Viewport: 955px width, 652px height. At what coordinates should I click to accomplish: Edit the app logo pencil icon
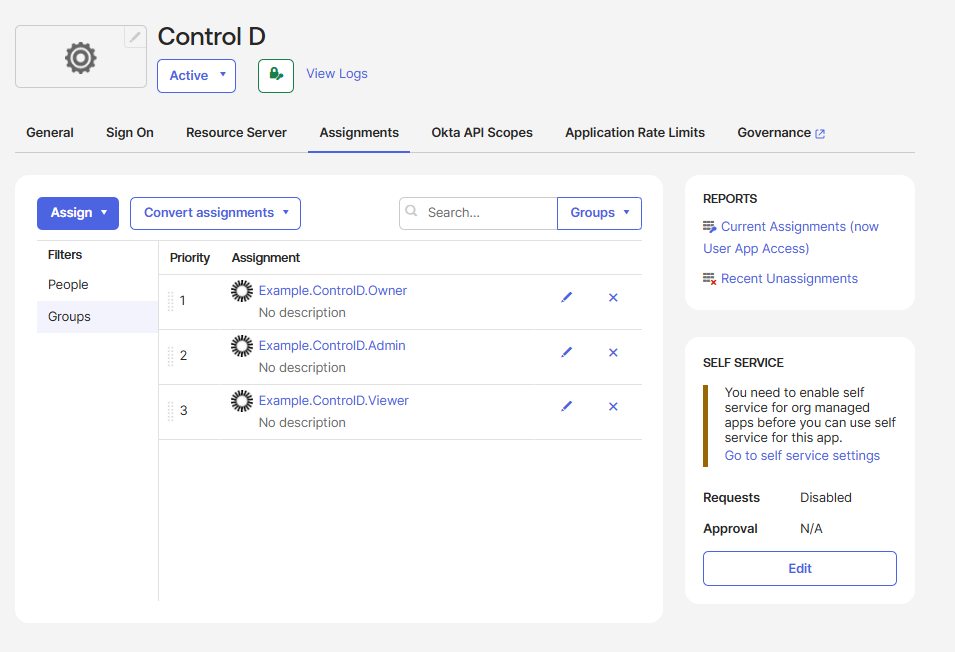(x=135, y=37)
